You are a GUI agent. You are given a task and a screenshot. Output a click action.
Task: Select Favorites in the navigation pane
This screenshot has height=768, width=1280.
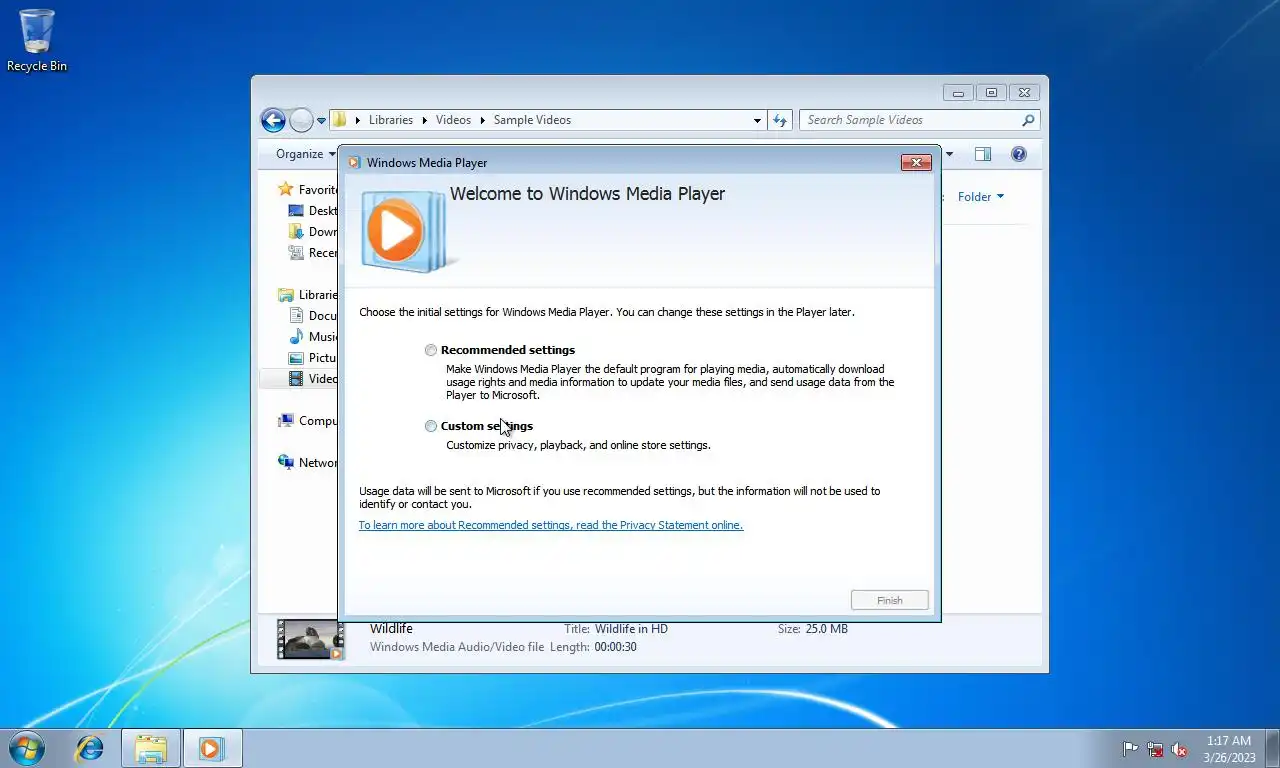[x=309, y=189]
